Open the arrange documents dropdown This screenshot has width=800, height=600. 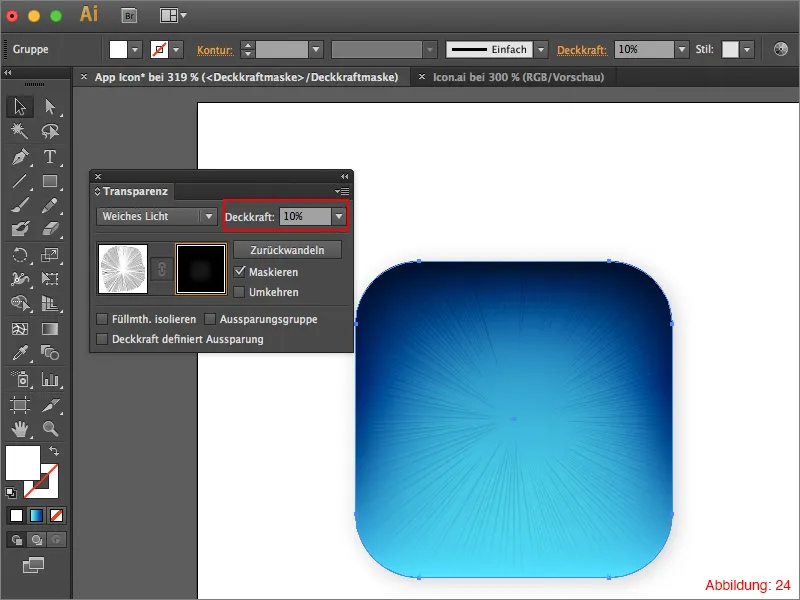click(x=173, y=16)
